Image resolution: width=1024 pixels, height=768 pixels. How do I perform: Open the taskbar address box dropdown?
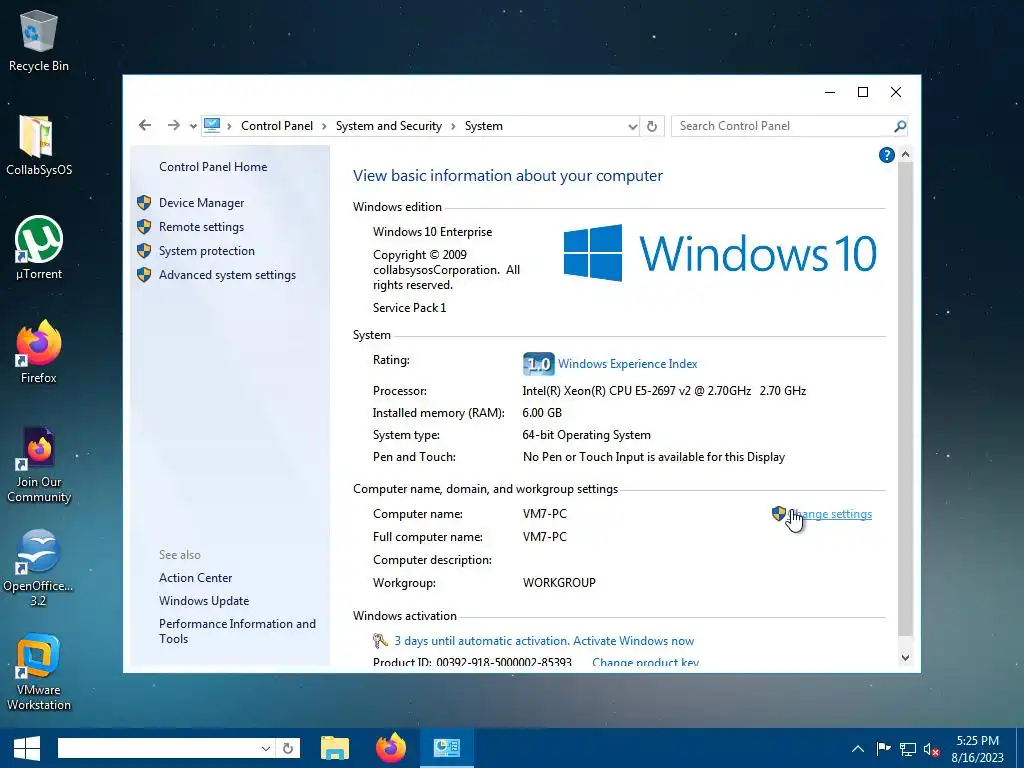pyautogui.click(x=266, y=748)
